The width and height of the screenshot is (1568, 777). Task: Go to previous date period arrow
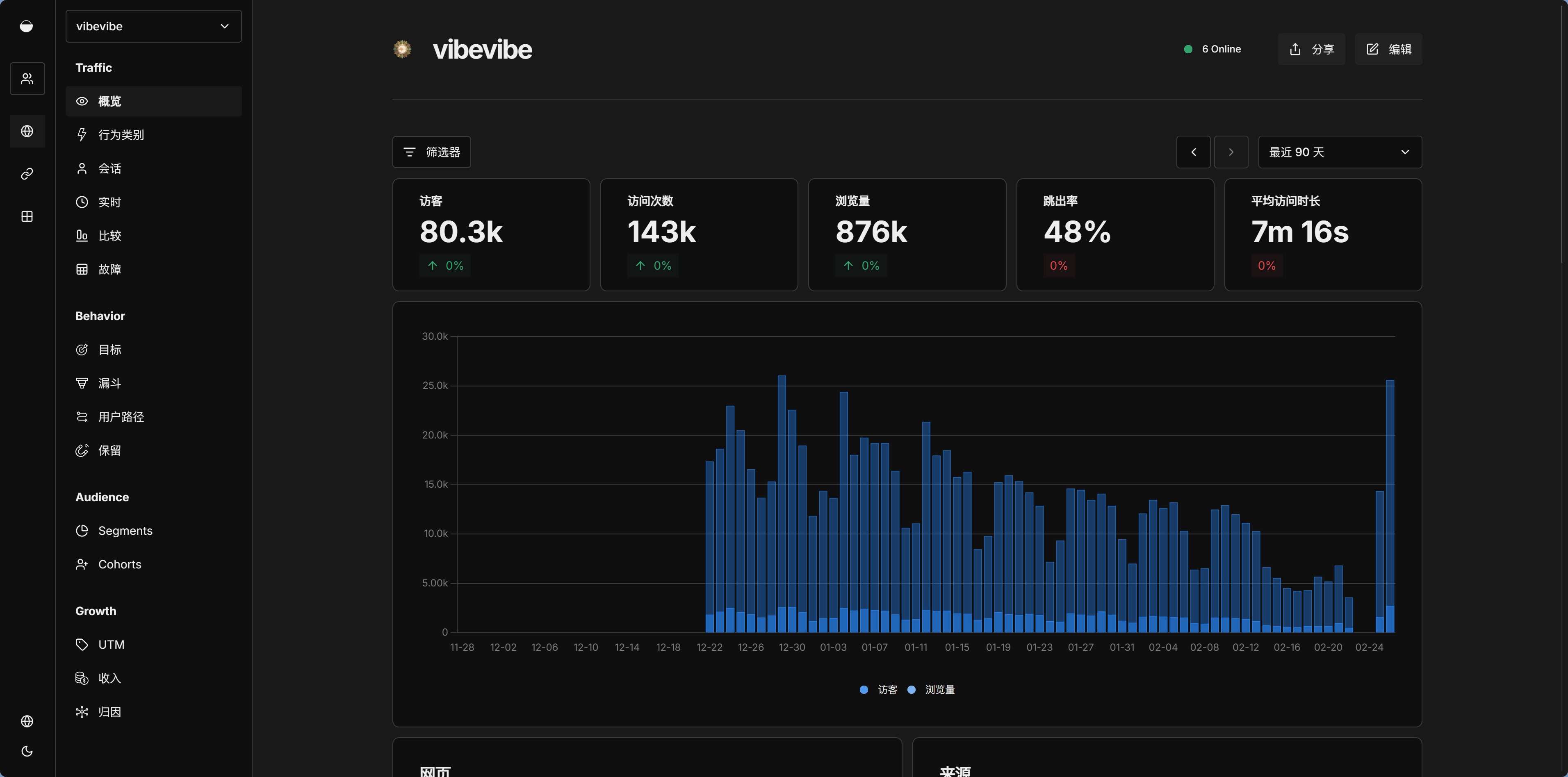[1193, 152]
